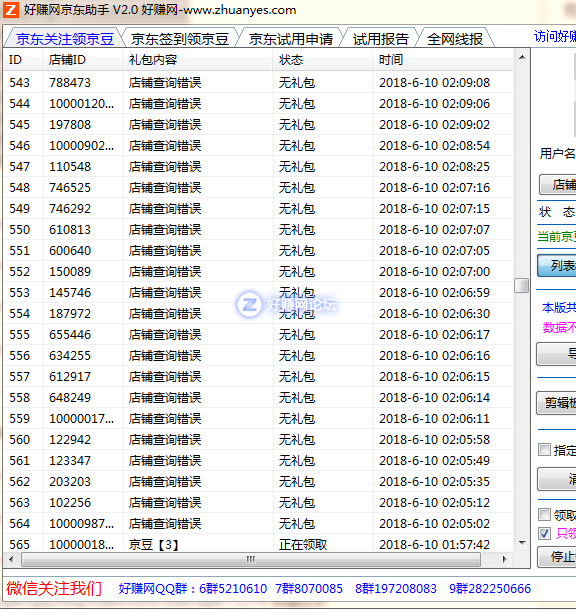Select row with store ID 10000120...
The image size is (576, 610).
coord(259,103)
